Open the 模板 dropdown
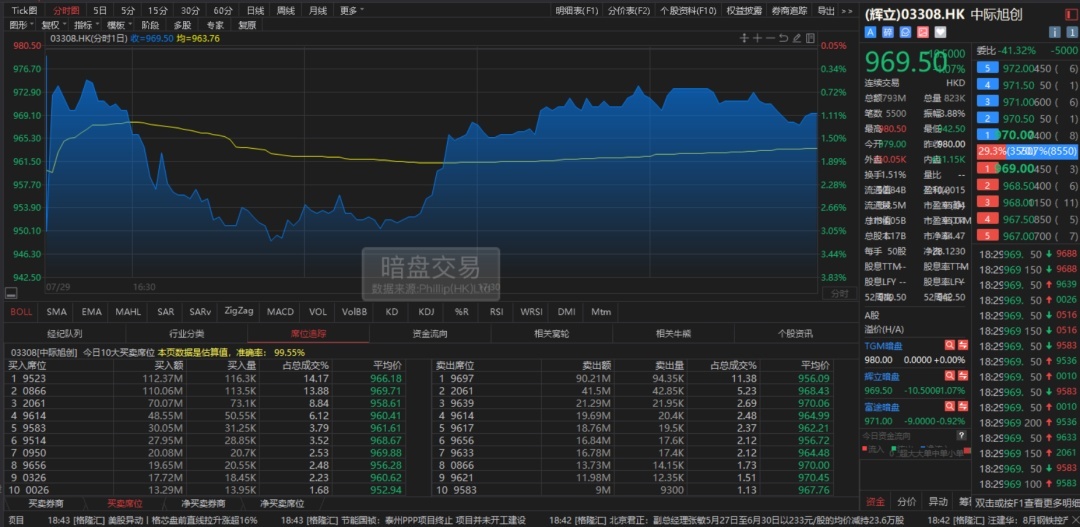This screenshot has height=527, width=1080. click(119, 25)
